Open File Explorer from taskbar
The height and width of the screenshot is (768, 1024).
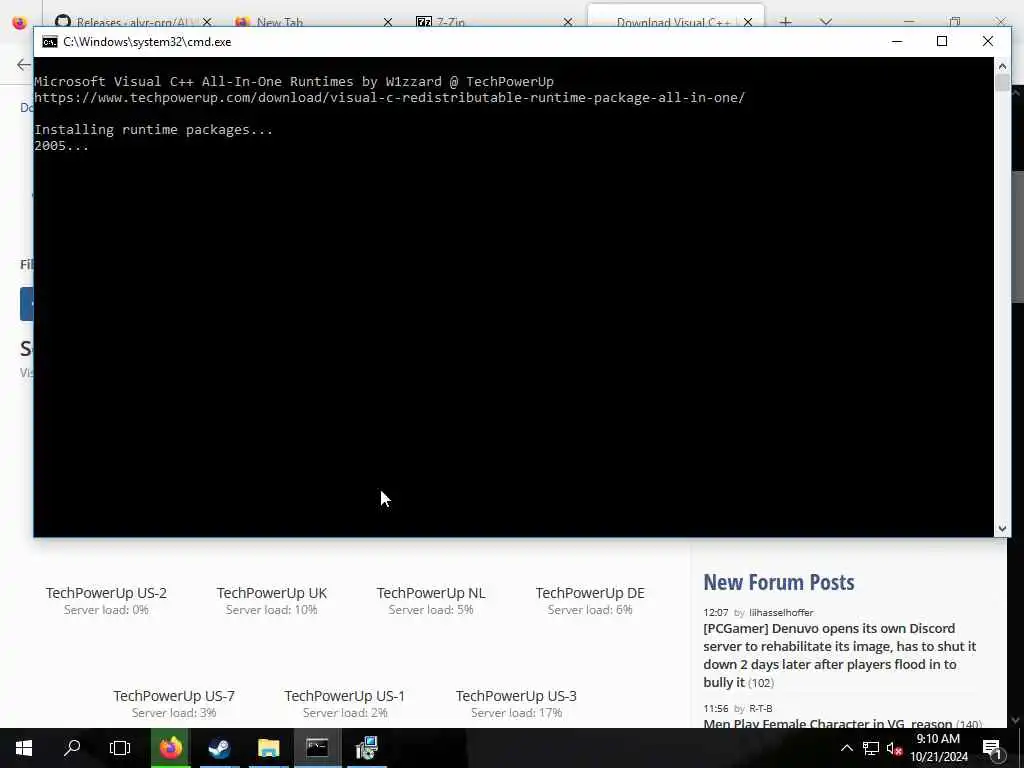click(x=268, y=748)
